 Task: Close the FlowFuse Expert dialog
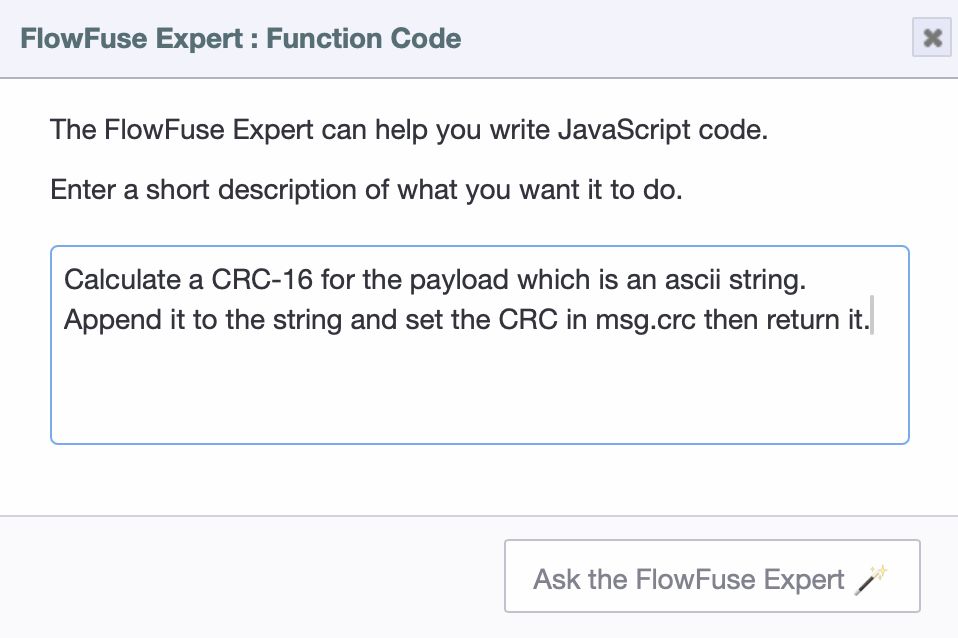(x=931, y=38)
